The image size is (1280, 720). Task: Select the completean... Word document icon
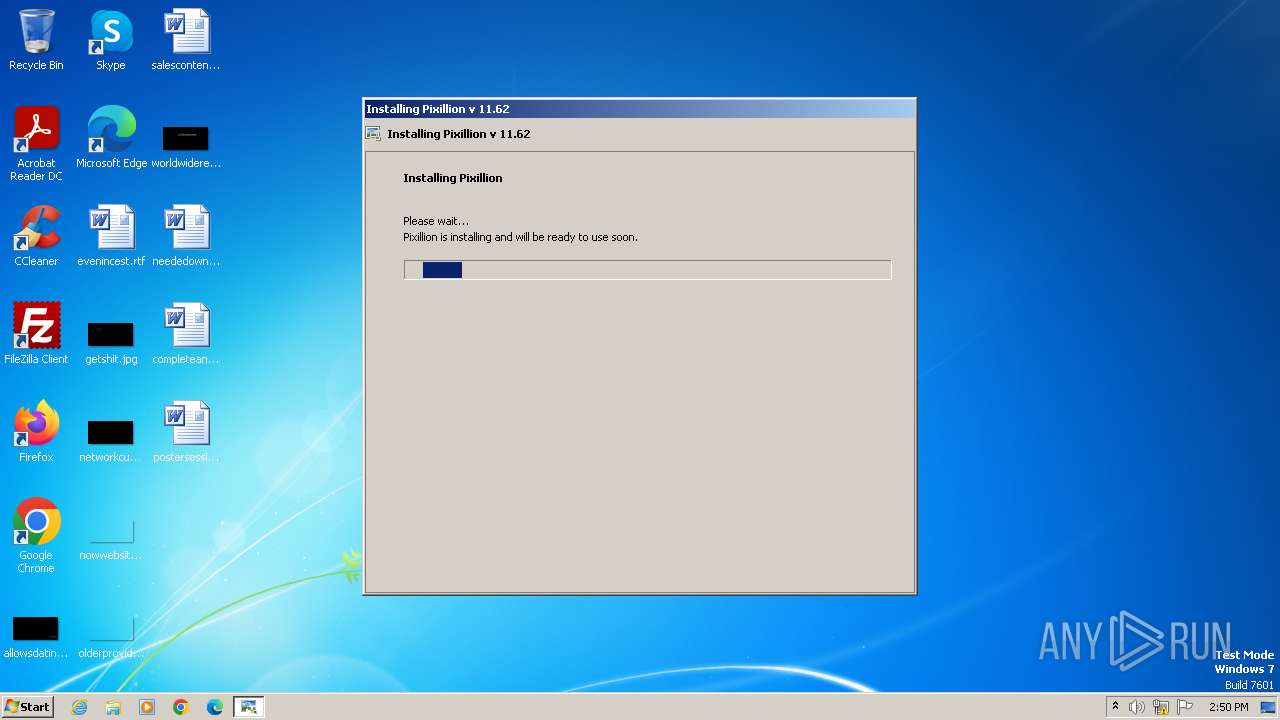pos(186,335)
